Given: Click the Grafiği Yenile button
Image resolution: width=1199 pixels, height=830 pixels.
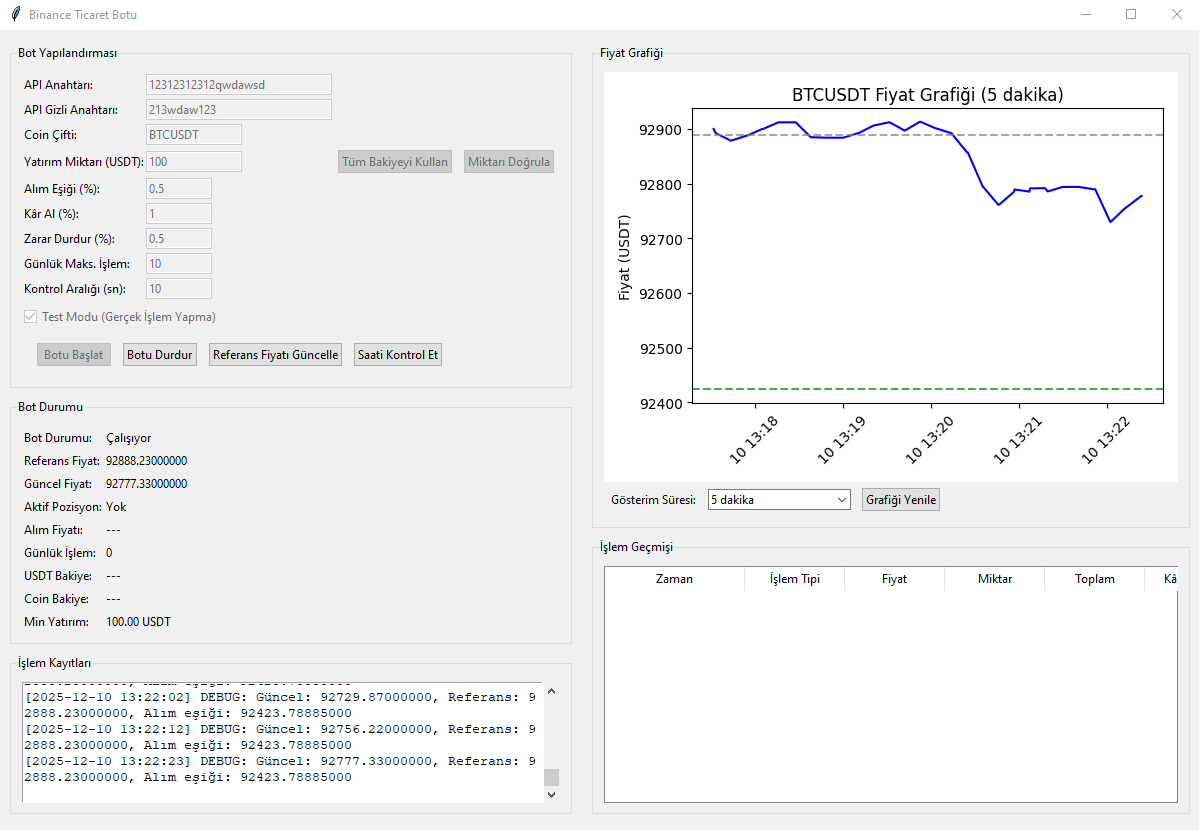Looking at the screenshot, I should click(x=901, y=500).
